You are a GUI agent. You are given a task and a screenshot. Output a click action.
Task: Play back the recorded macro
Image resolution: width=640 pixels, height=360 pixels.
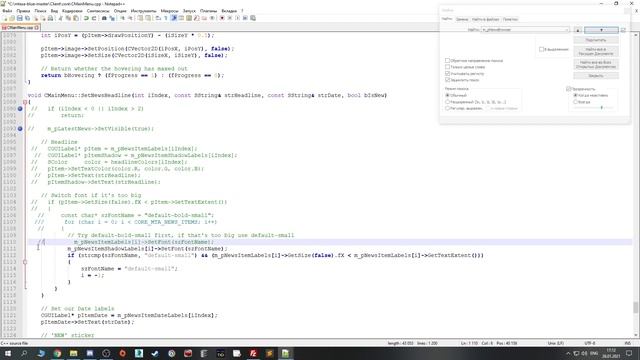[x=237, y=18]
